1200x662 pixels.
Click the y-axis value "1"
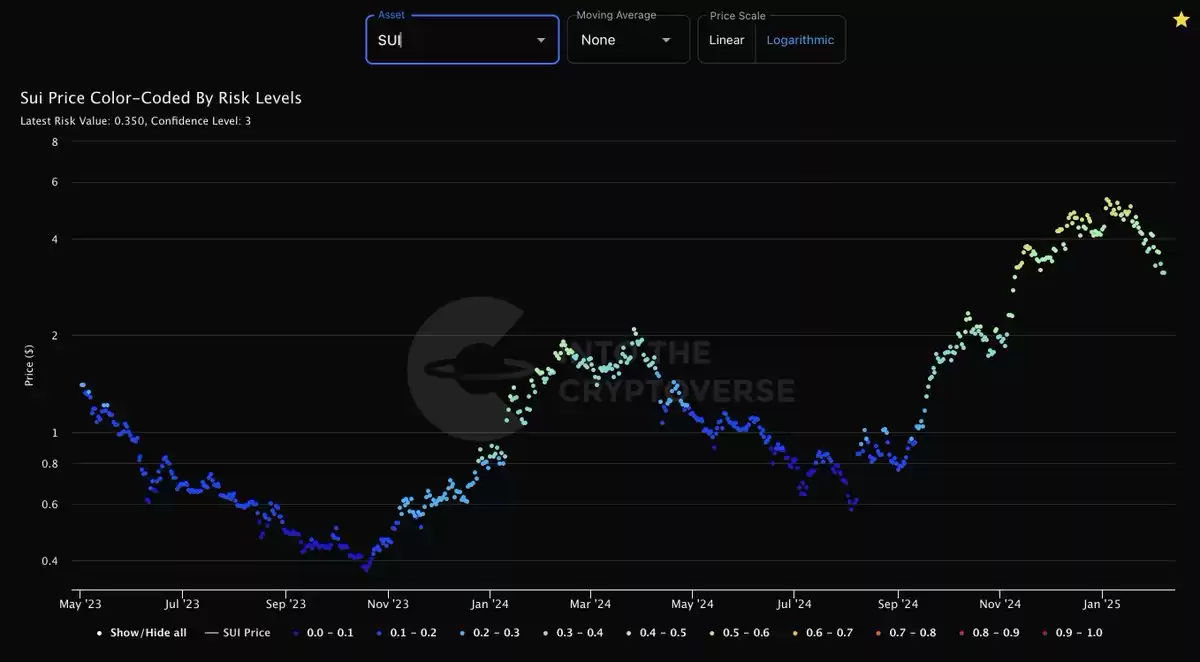point(55,433)
